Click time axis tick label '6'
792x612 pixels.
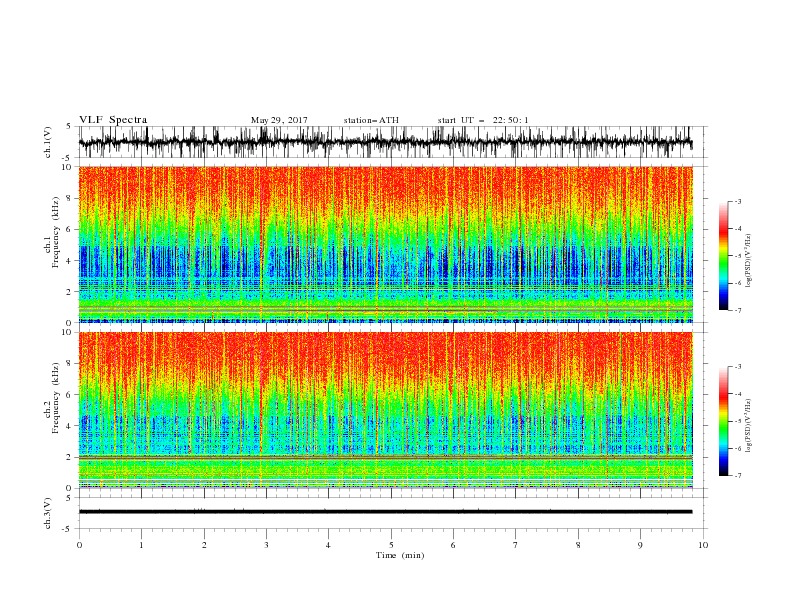tap(453, 545)
